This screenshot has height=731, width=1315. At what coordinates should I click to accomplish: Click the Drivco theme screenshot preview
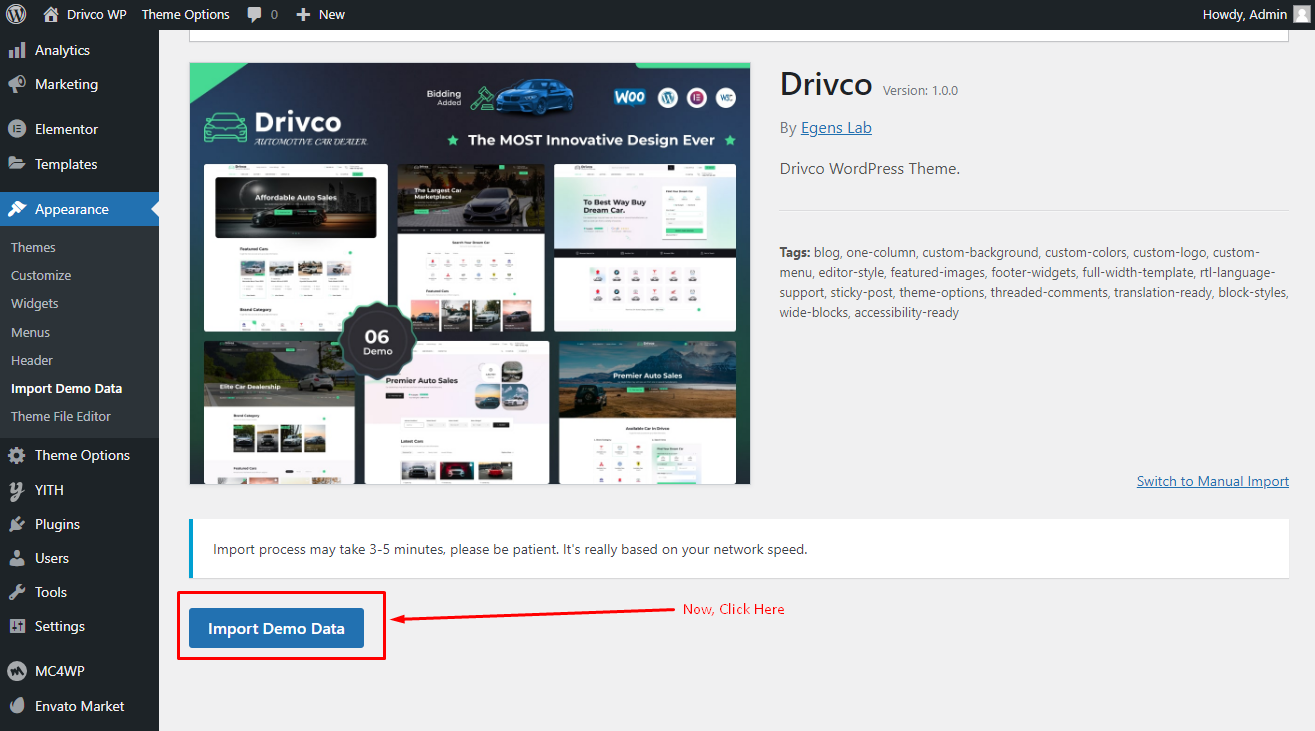[x=470, y=273]
